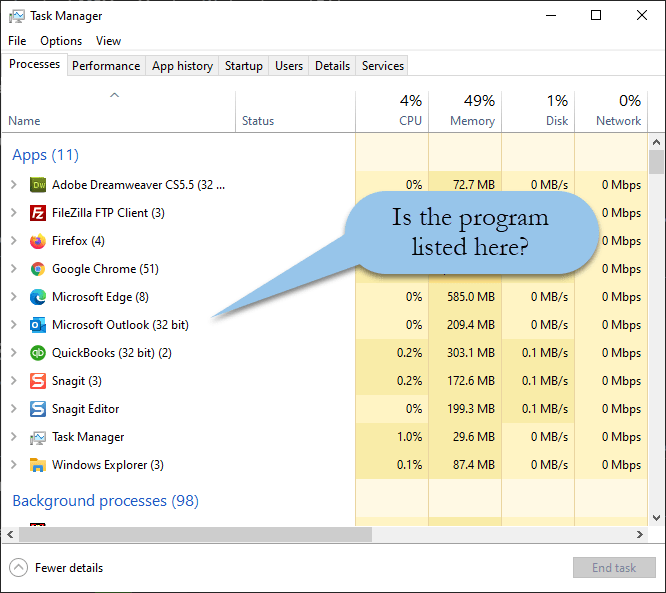Click the Fewer details label
Viewport: 666px width, 593px height.
[x=69, y=568]
